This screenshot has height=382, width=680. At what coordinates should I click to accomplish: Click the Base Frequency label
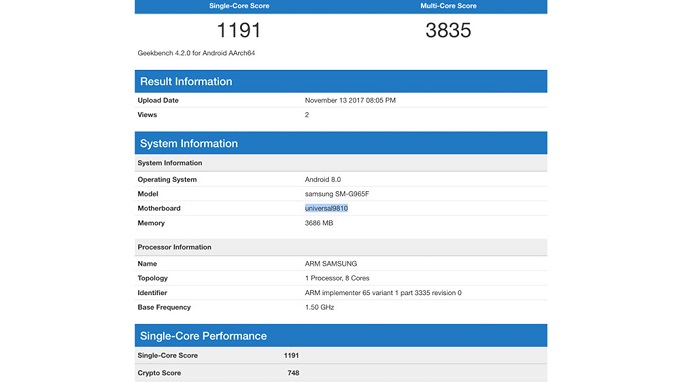[x=164, y=307]
